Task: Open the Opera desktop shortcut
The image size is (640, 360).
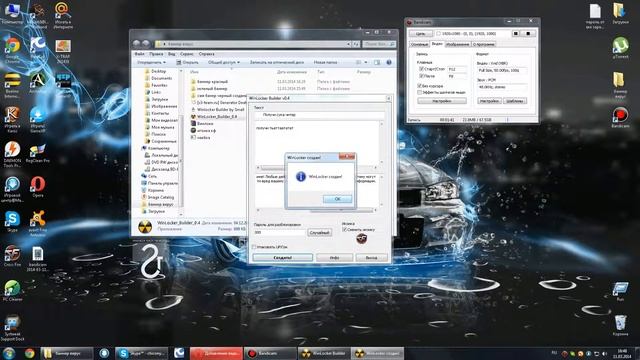Action: coord(38,186)
